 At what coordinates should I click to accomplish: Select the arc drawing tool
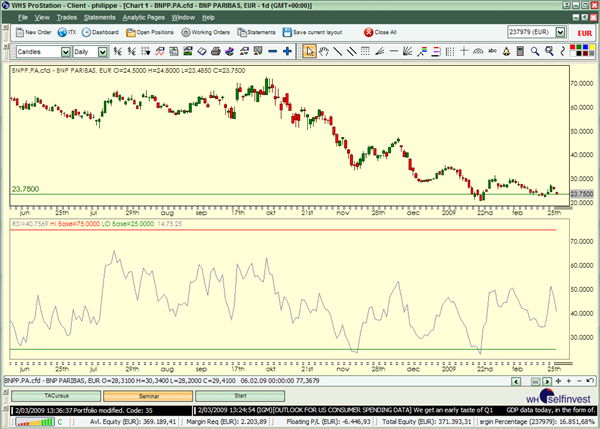[x=478, y=51]
